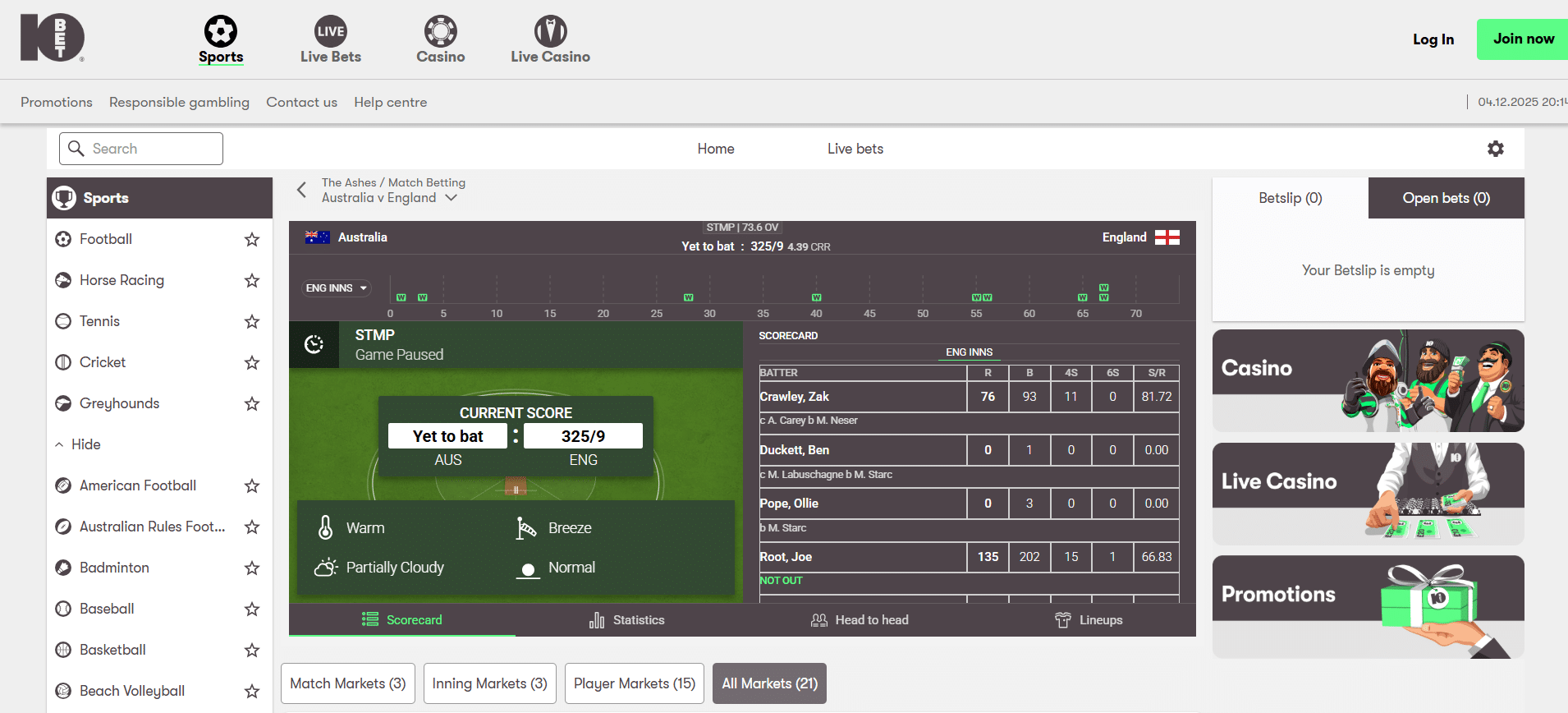Image resolution: width=1568 pixels, height=713 pixels.
Task: Click the Sports trophy header icon
Action: [x=64, y=198]
